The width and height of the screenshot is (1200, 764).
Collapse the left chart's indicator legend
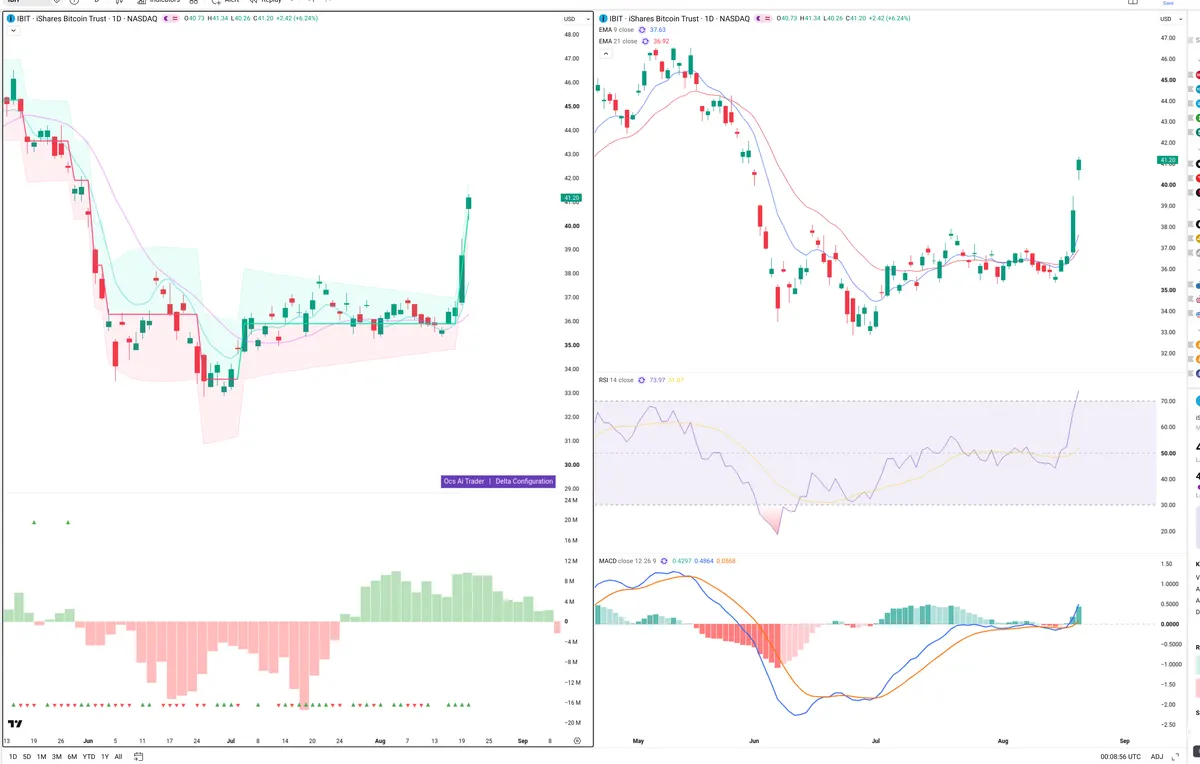[x=11, y=32]
